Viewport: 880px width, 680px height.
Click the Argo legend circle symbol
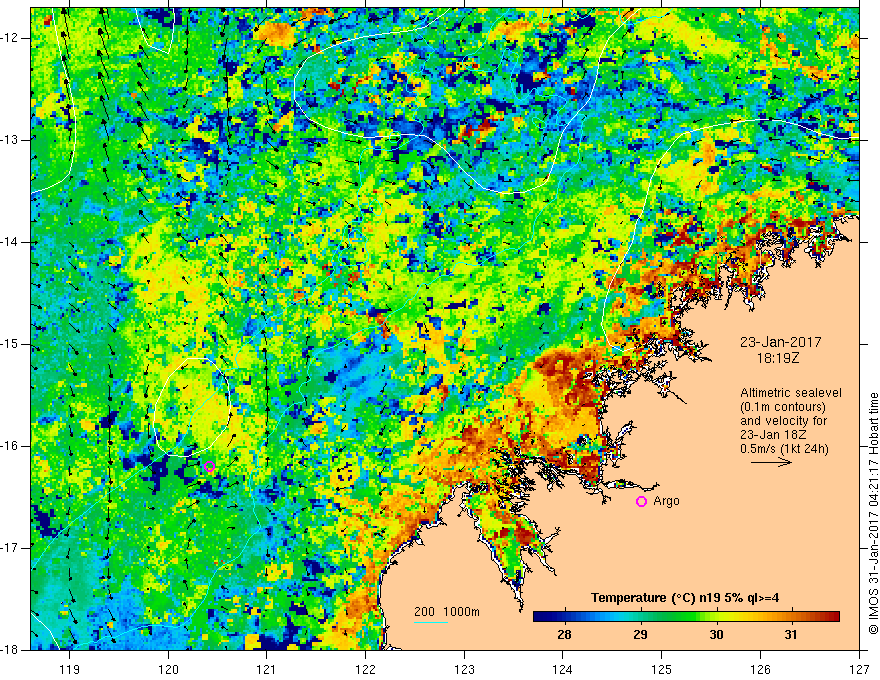pos(641,502)
